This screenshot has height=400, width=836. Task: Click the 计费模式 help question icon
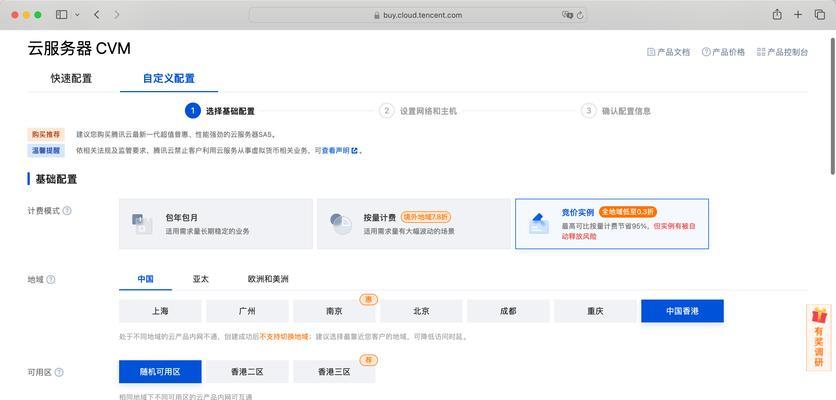tap(67, 211)
